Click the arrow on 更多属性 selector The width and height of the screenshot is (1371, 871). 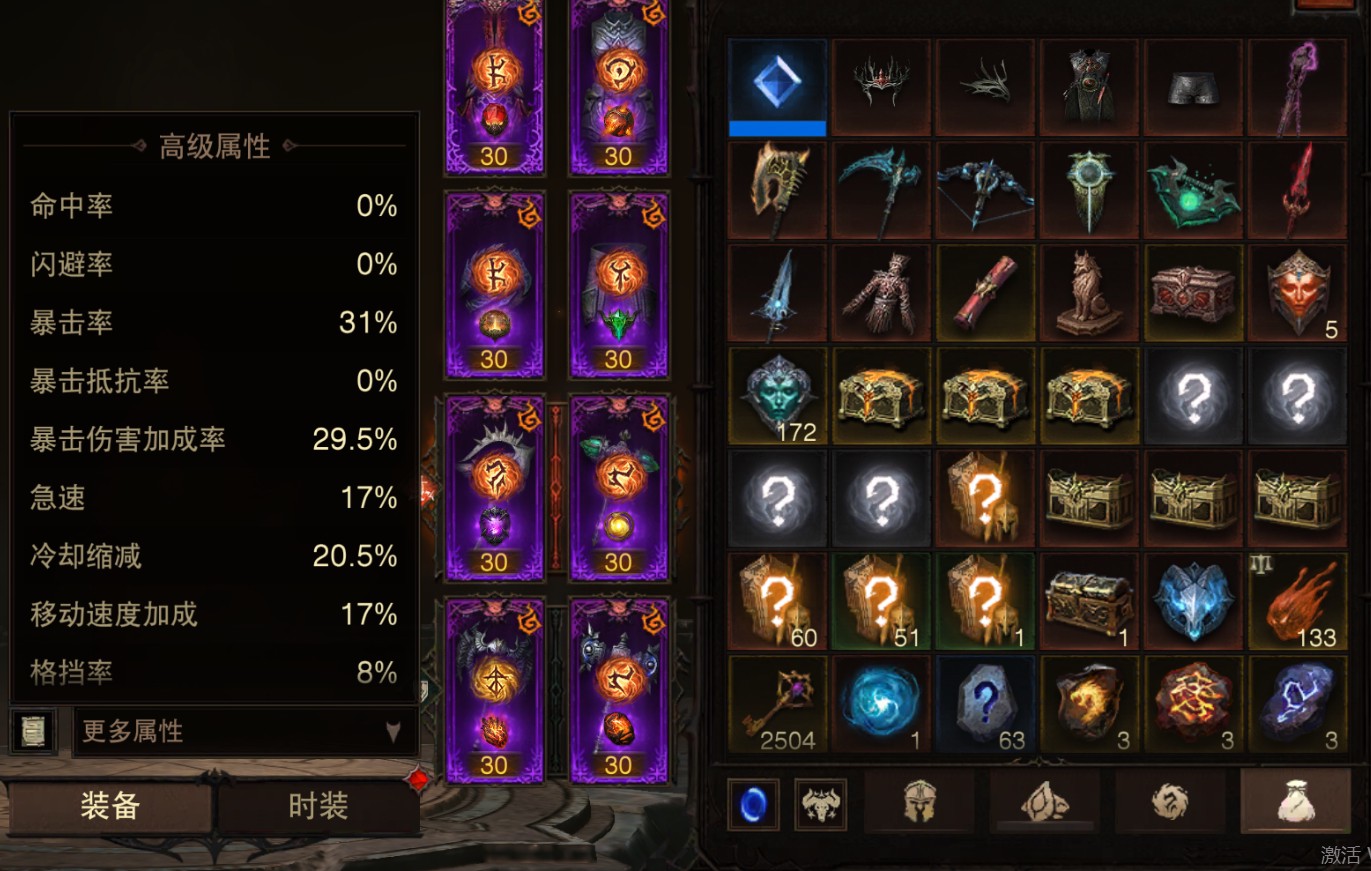(393, 732)
